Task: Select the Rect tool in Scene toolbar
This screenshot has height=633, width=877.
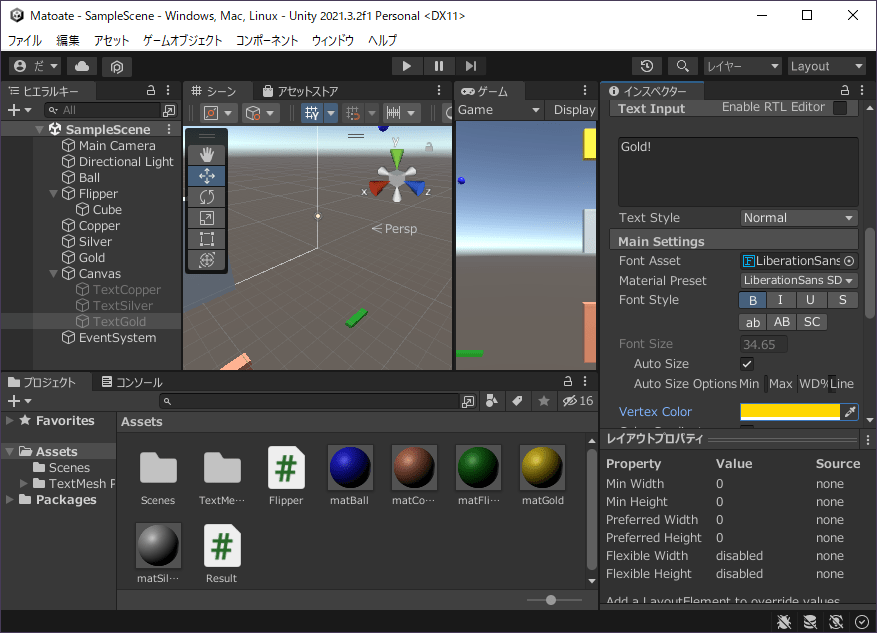Action: [x=206, y=239]
